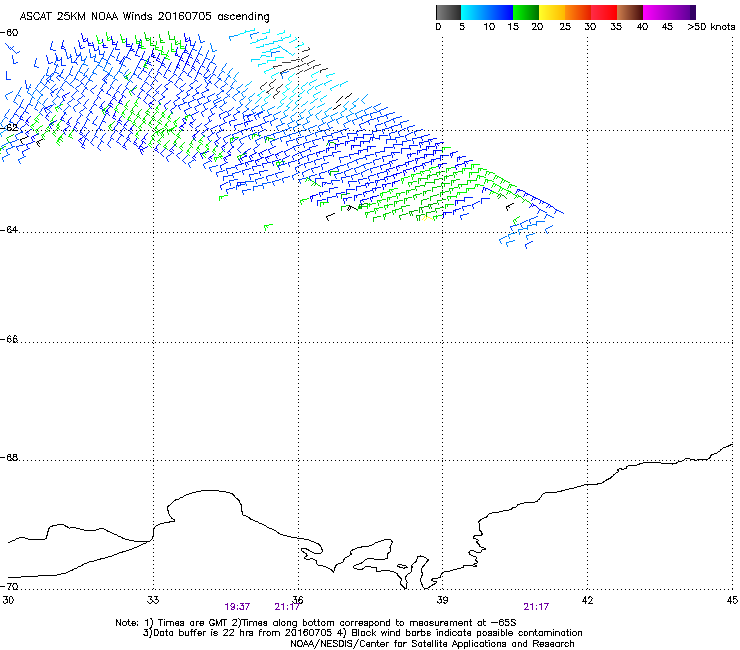Click the purple '19:37' swath time label
740x650 pixels.
237,607
